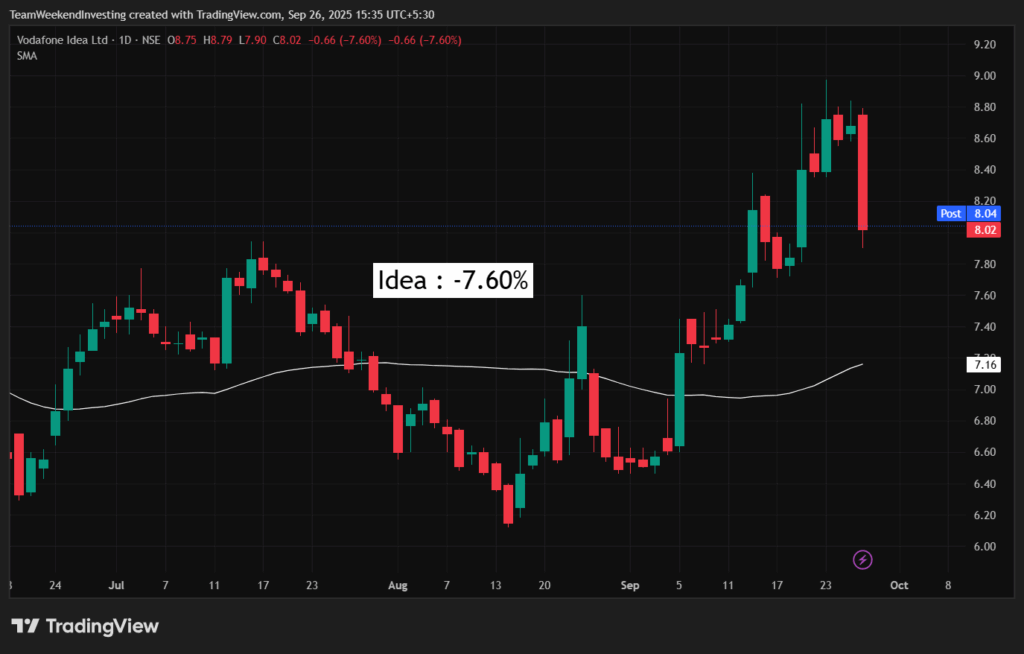Click the 9.20 price axis label
Screen dimensions: 1024x654
click(x=984, y=44)
